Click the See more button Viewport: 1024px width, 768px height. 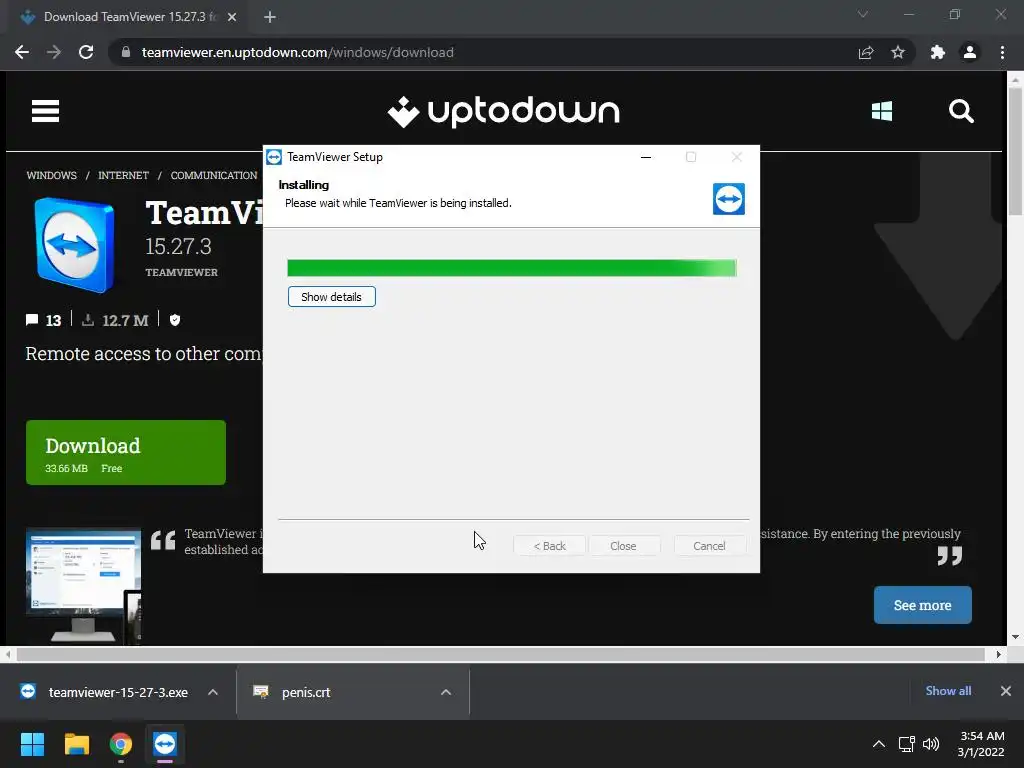coord(923,605)
